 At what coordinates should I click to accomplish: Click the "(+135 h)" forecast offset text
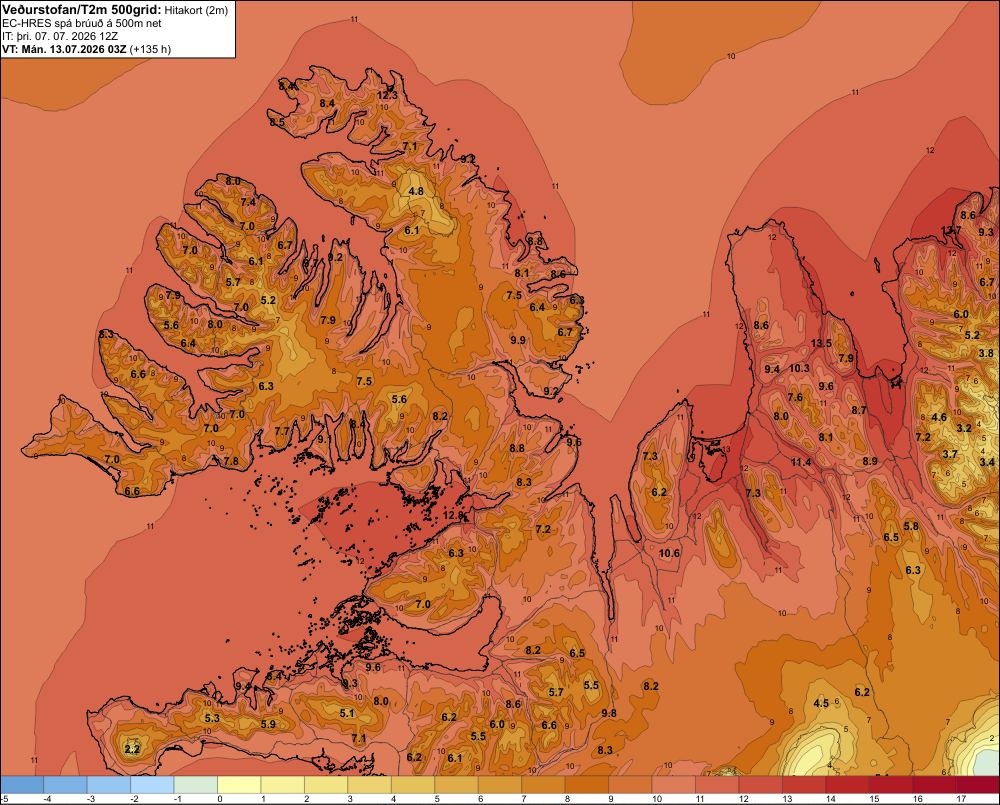(x=151, y=49)
